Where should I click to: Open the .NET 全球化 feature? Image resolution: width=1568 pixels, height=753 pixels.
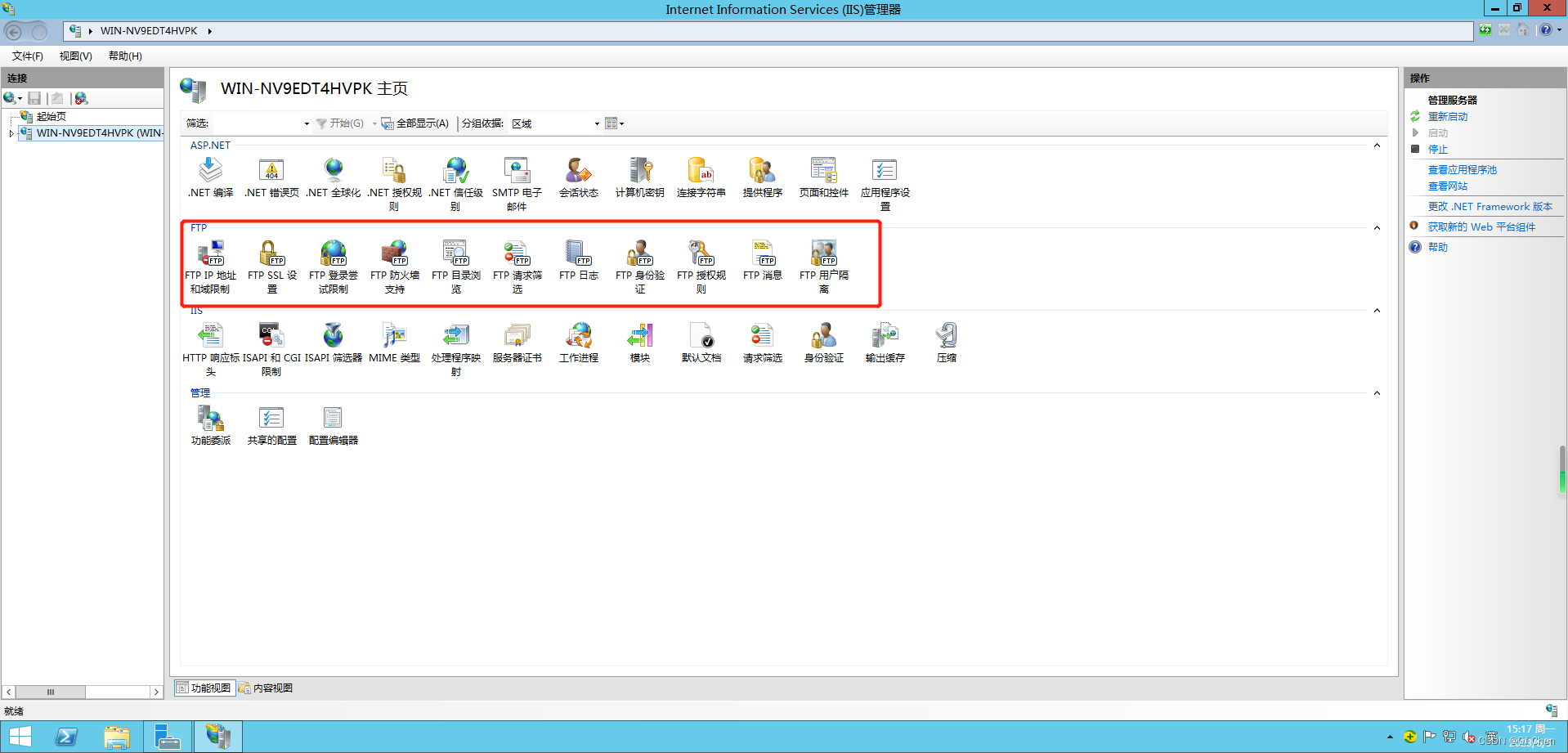coord(334,177)
